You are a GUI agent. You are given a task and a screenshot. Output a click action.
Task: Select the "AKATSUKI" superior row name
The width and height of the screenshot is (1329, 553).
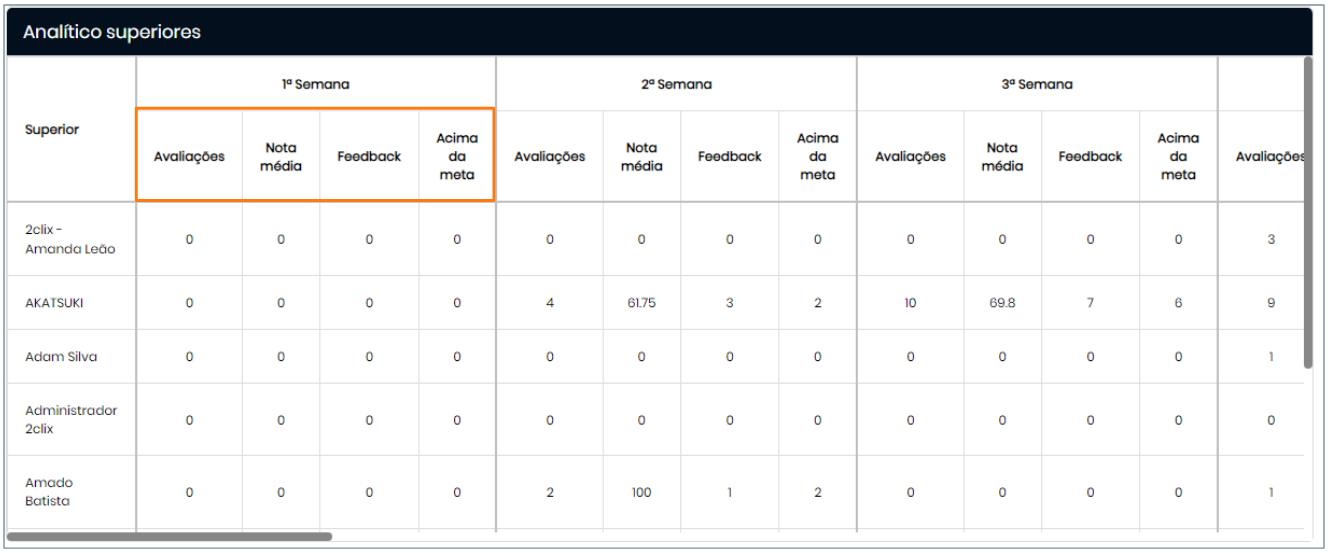pos(54,303)
